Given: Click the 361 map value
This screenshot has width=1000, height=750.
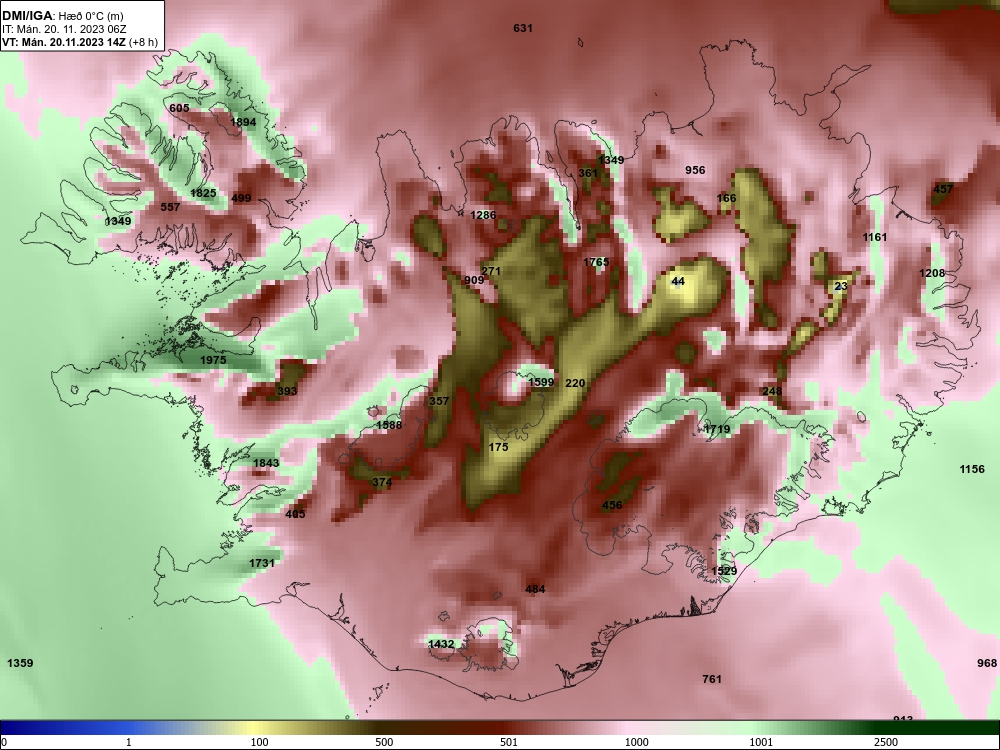Looking at the screenshot, I should point(588,173).
